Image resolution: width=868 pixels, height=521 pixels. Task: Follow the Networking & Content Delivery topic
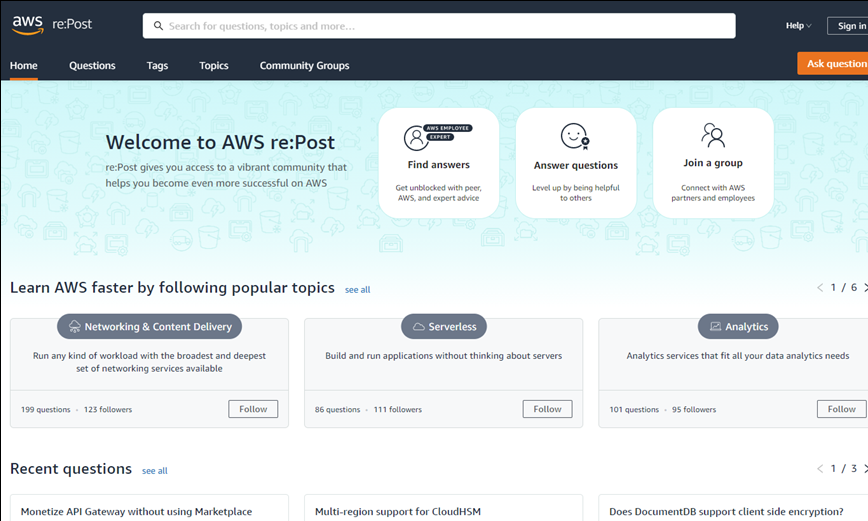[x=253, y=409]
